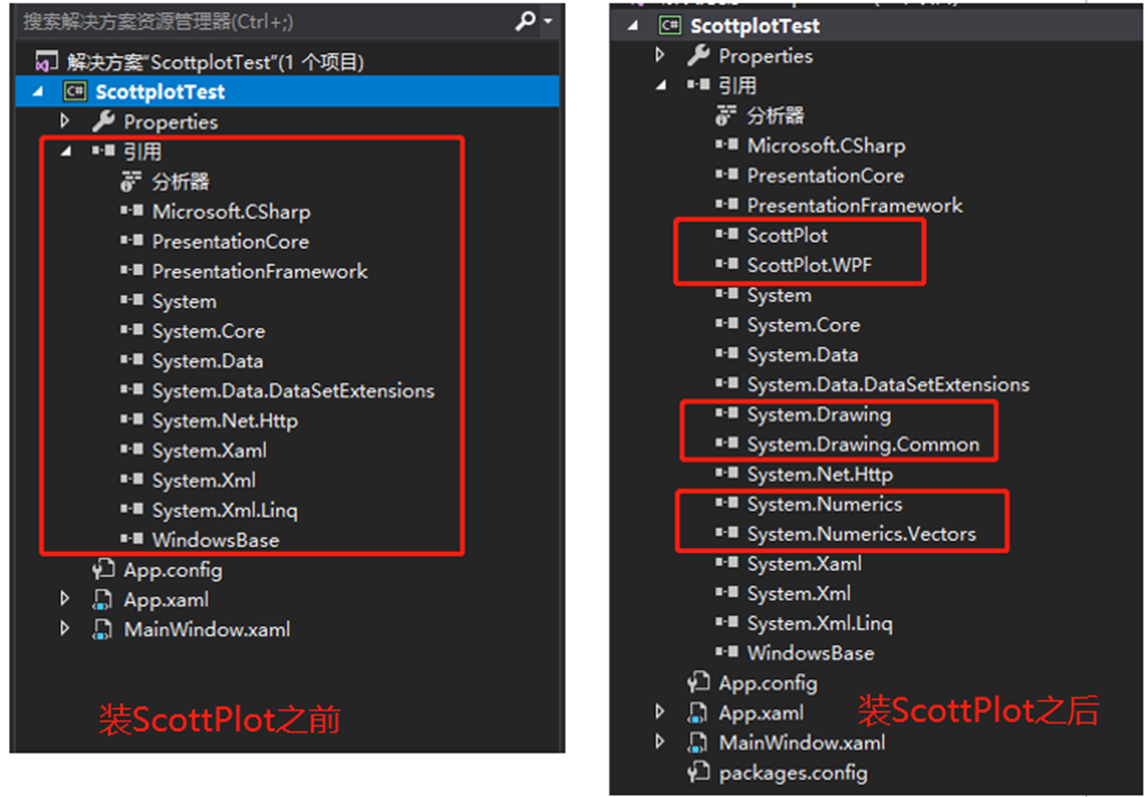This screenshot has width=1148, height=797.
Task: Expand Properties node in left panel
Action: tap(65, 120)
